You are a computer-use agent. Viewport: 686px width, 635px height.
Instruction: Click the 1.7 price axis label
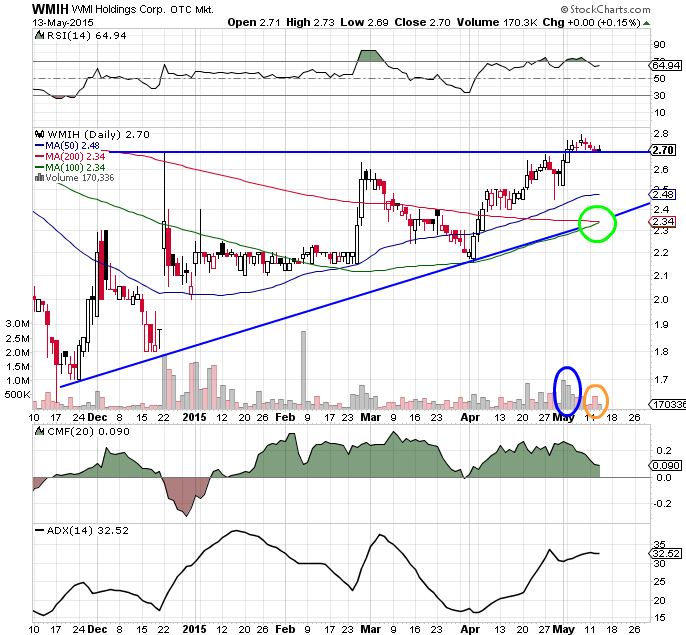click(661, 379)
